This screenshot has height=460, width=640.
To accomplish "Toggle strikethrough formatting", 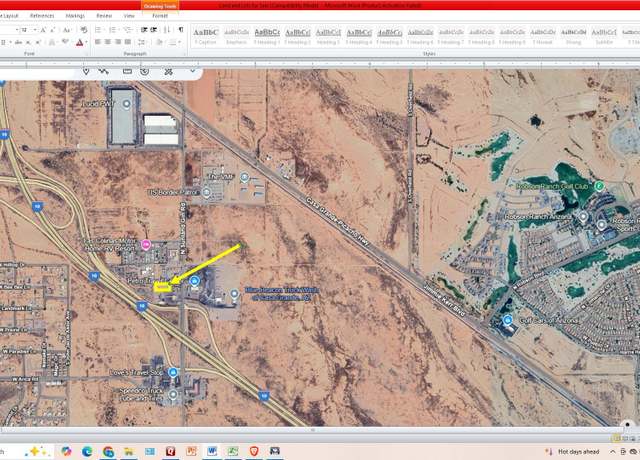I will [x=18, y=42].
